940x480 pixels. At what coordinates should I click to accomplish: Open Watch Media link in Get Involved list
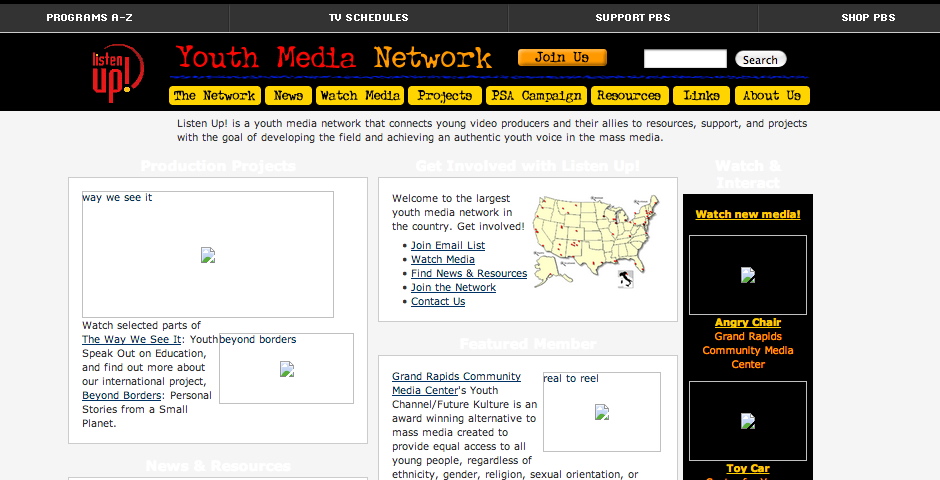(x=442, y=259)
